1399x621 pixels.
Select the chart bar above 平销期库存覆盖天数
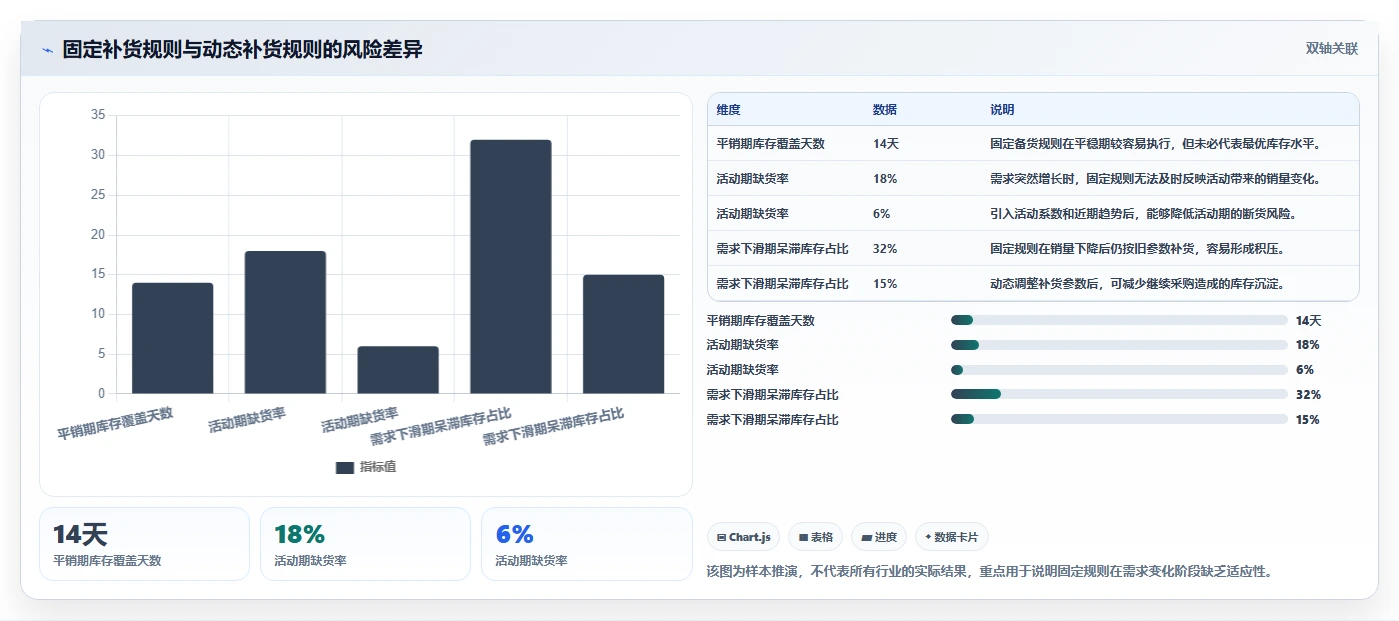coord(173,338)
